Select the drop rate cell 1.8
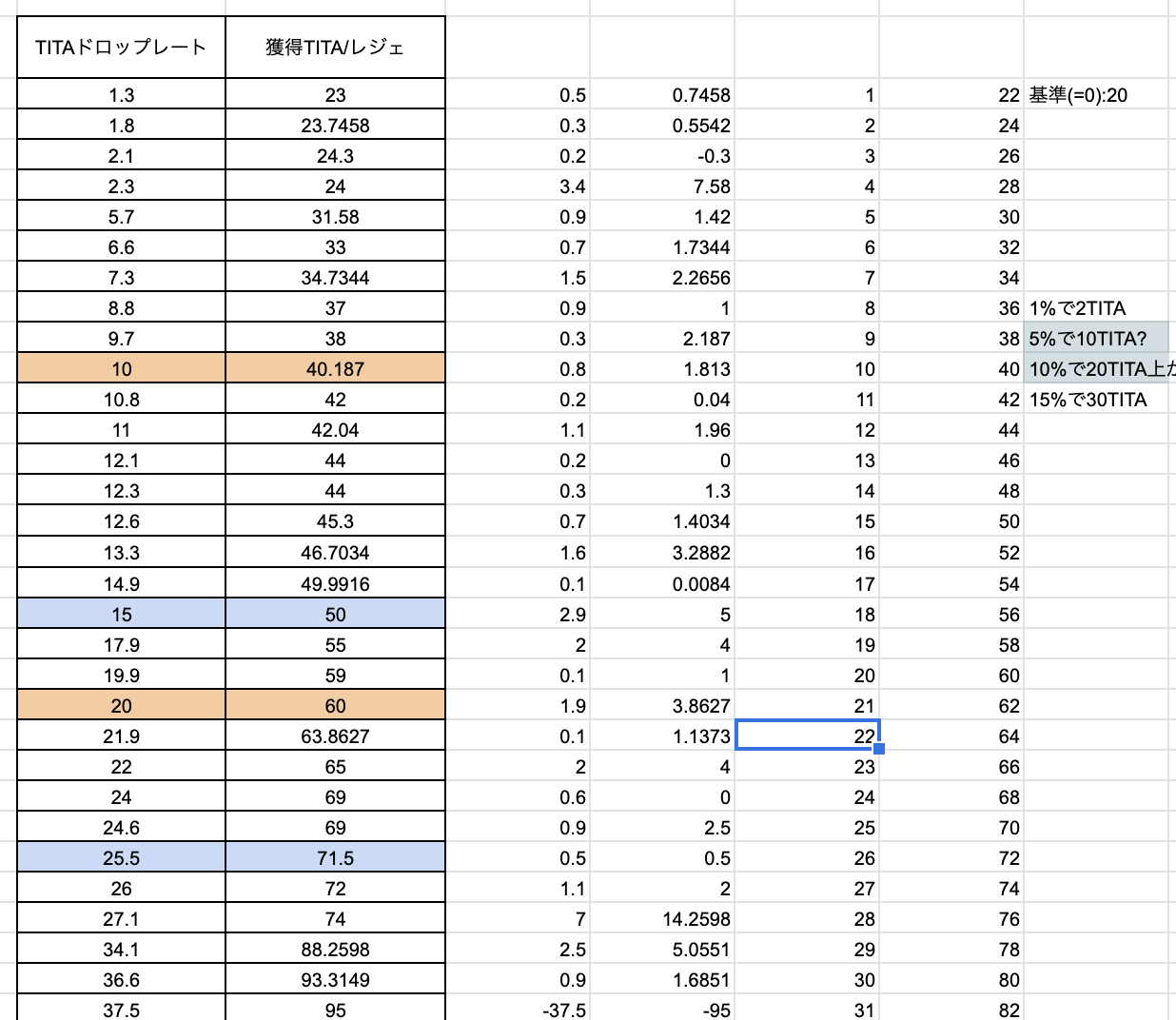The image size is (1176, 1020). 122,125
